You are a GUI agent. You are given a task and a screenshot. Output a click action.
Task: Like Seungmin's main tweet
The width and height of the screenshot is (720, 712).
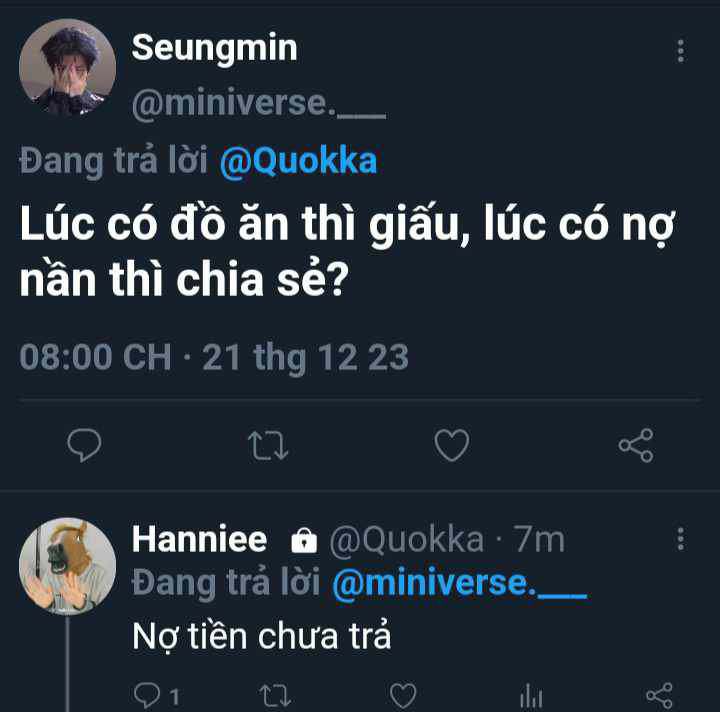coord(451,445)
